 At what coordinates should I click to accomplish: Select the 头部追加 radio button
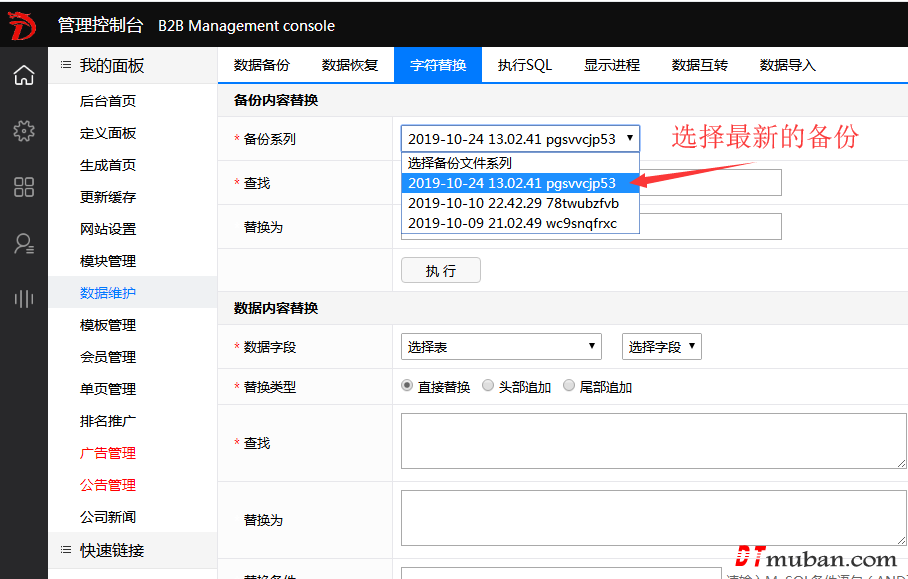point(488,386)
